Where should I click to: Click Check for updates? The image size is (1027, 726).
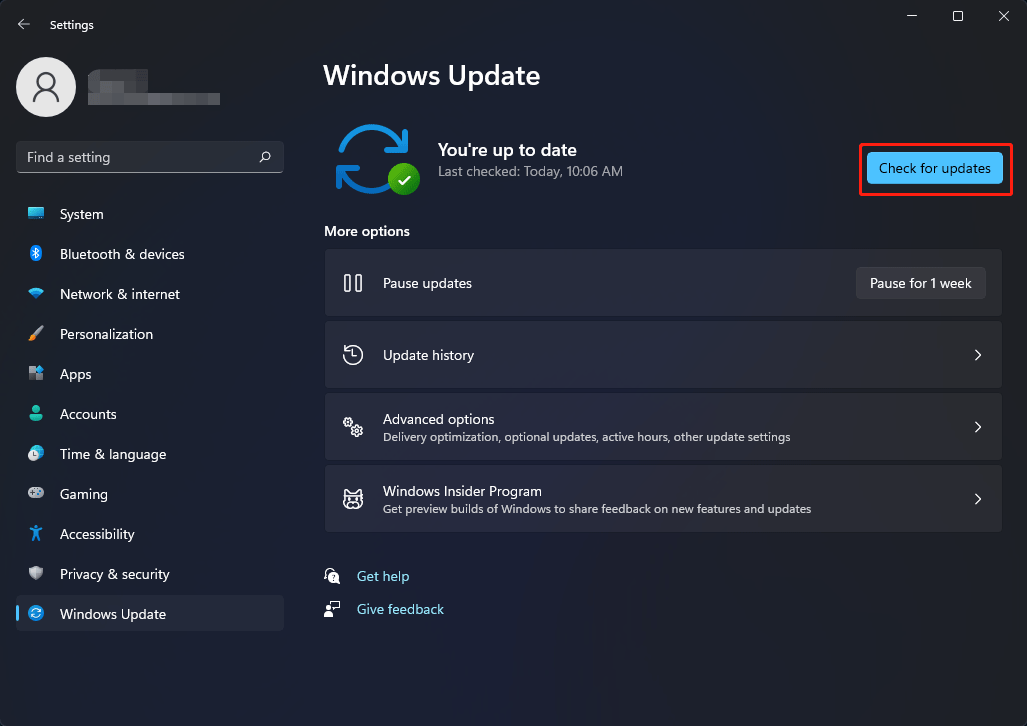[x=933, y=168]
